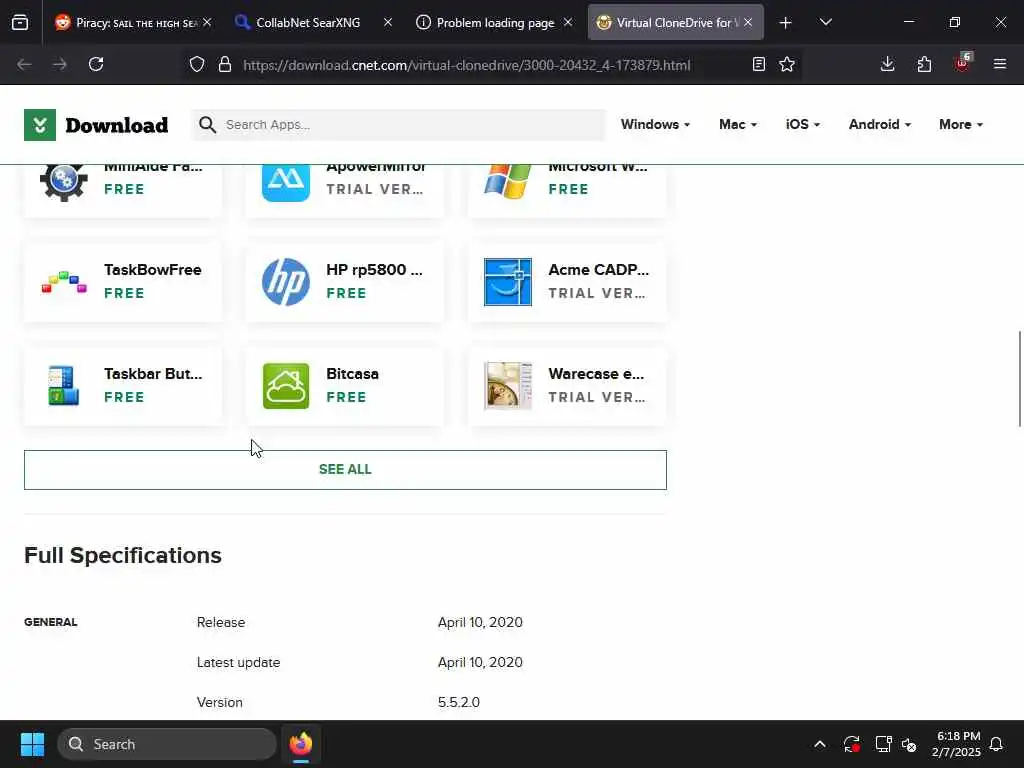The width and height of the screenshot is (1024, 768).
Task: Open the notifications bell icon
Action: 997,744
